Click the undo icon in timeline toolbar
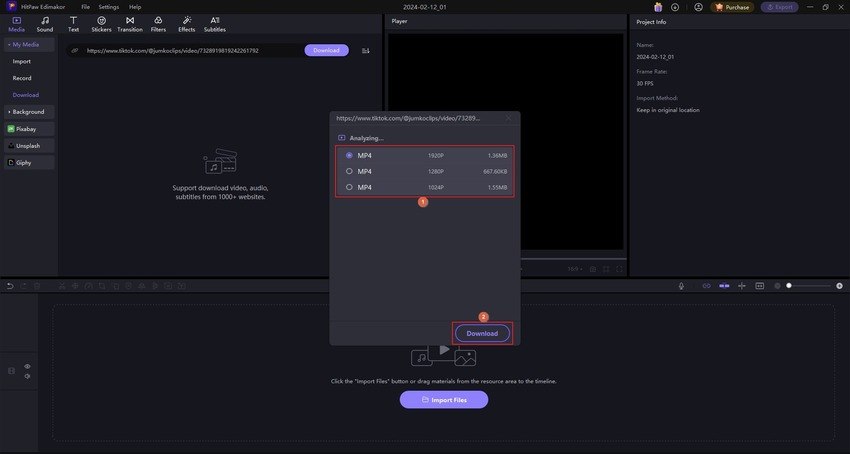This screenshot has height=454, width=850. (x=10, y=285)
